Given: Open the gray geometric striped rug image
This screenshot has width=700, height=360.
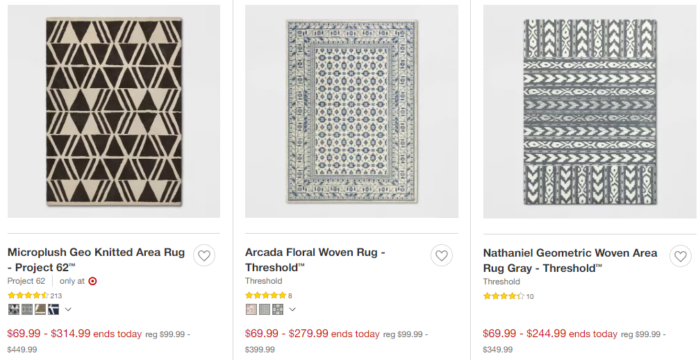Looking at the screenshot, I should click(x=590, y=111).
